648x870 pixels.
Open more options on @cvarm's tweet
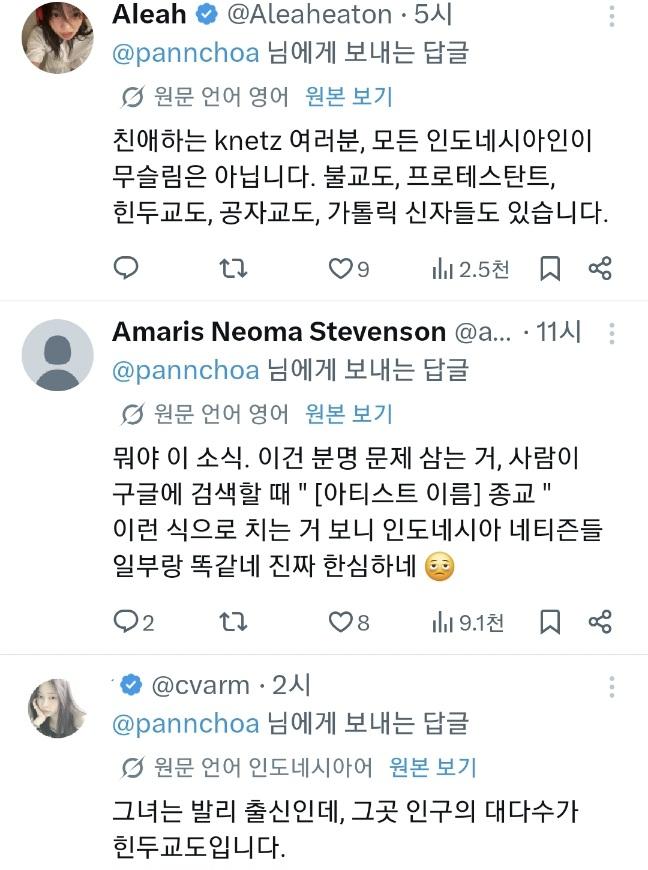pos(611,687)
